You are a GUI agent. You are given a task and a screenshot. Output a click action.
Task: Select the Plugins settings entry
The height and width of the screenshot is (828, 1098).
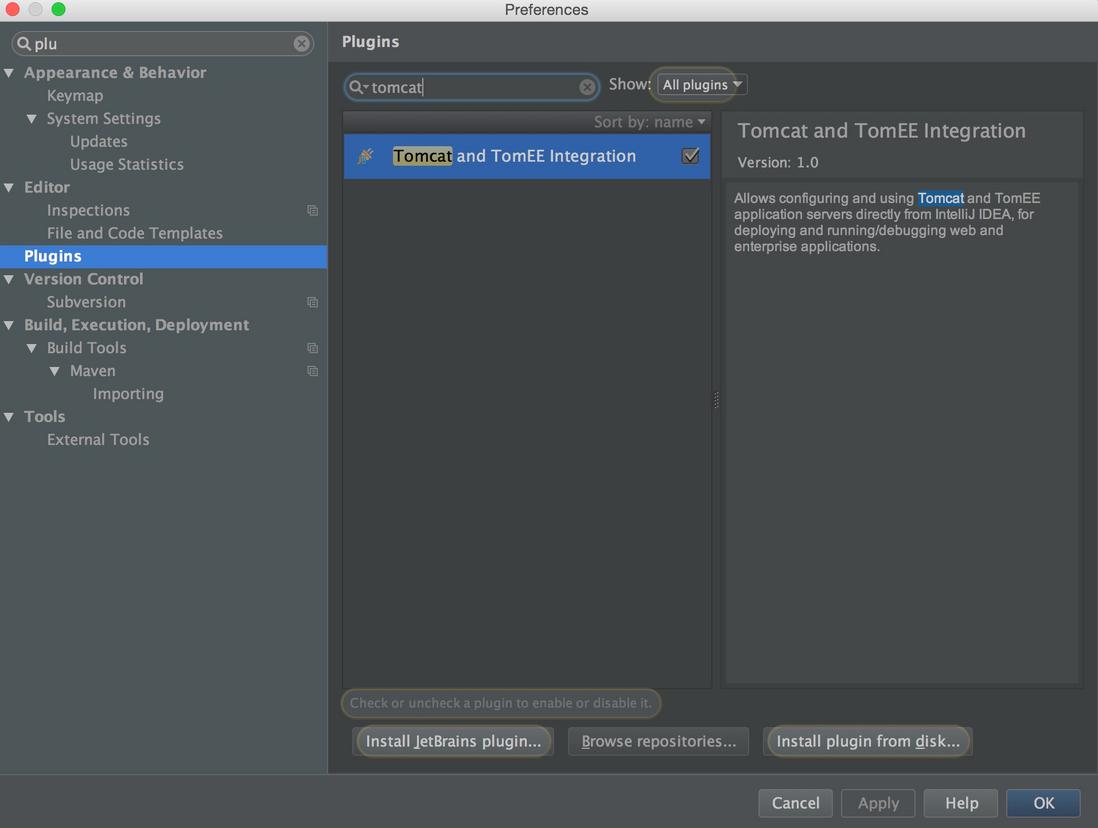[x=163, y=256]
